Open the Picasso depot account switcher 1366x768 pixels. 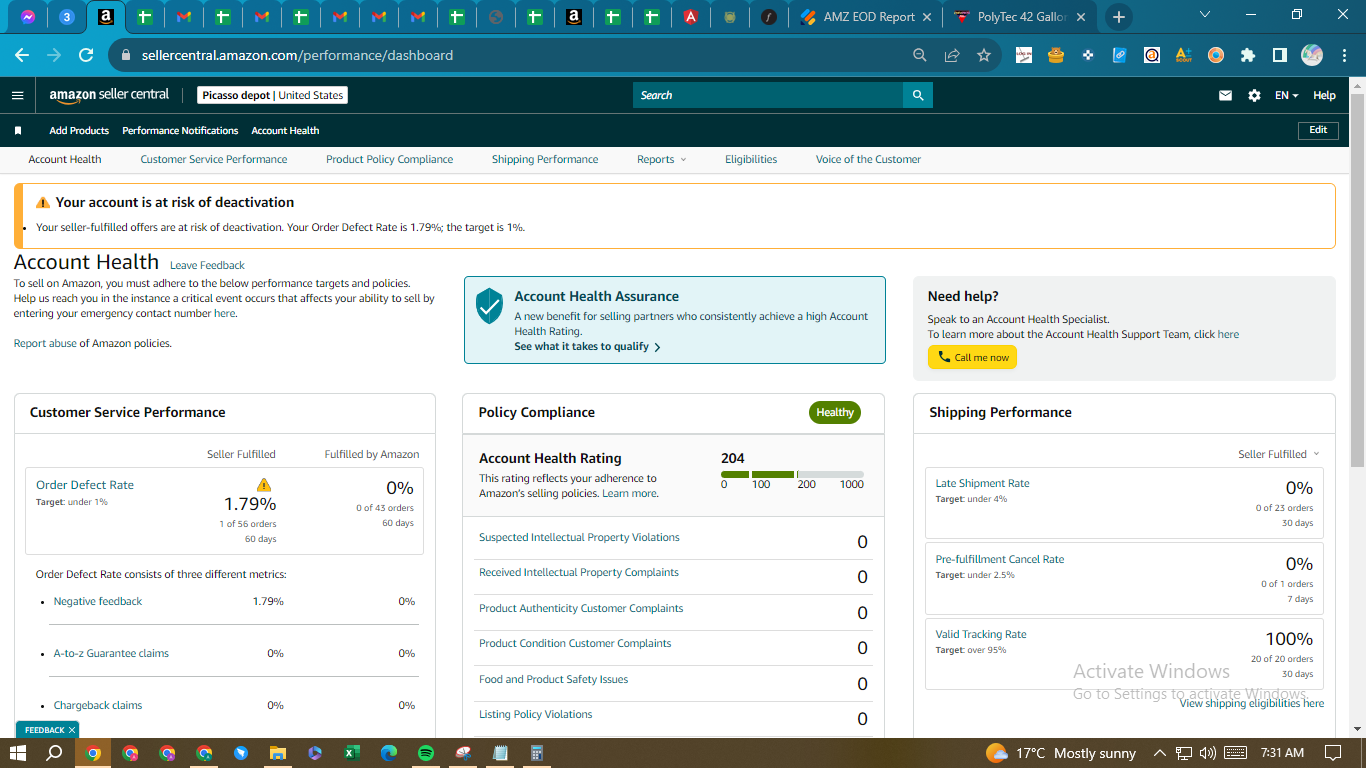pos(272,95)
